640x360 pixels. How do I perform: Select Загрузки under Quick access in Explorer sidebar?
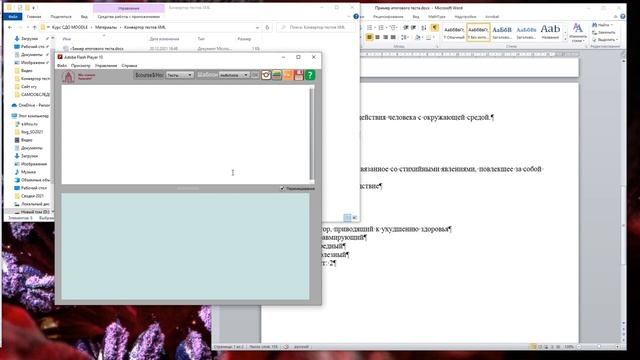tap(29, 39)
